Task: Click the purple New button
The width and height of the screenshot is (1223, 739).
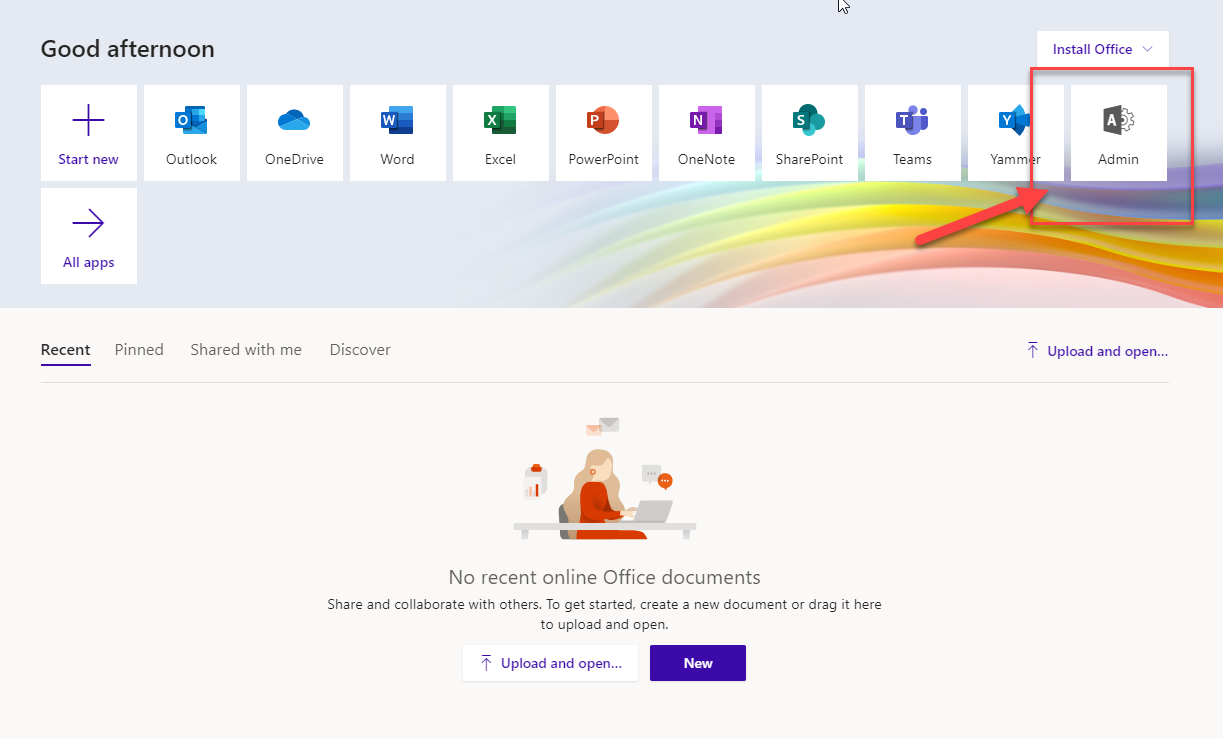Action: tap(698, 663)
